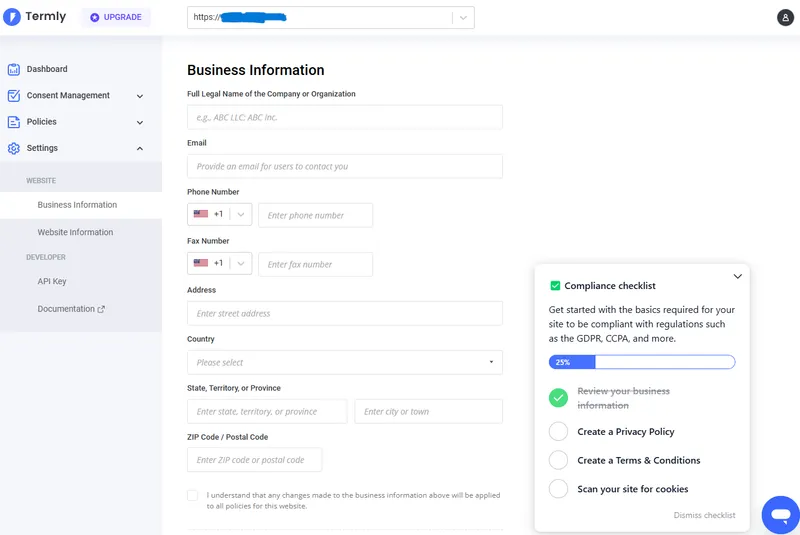Open the fax country code dropdown arrow

point(241,263)
